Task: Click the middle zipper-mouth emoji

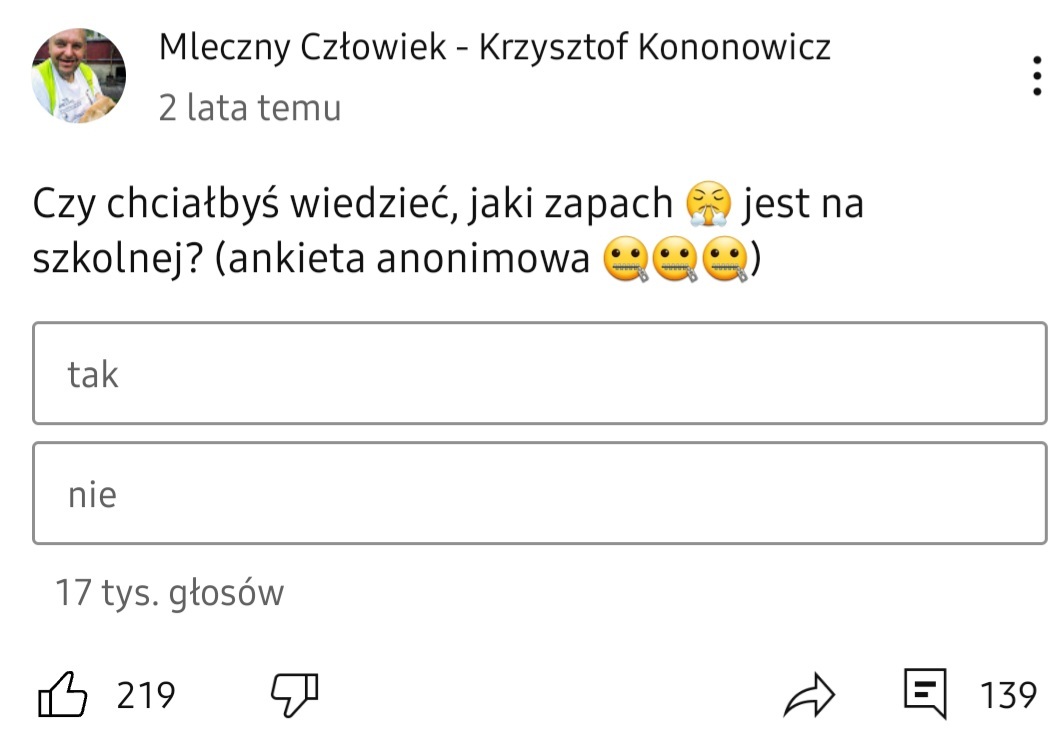Action: click(676, 261)
